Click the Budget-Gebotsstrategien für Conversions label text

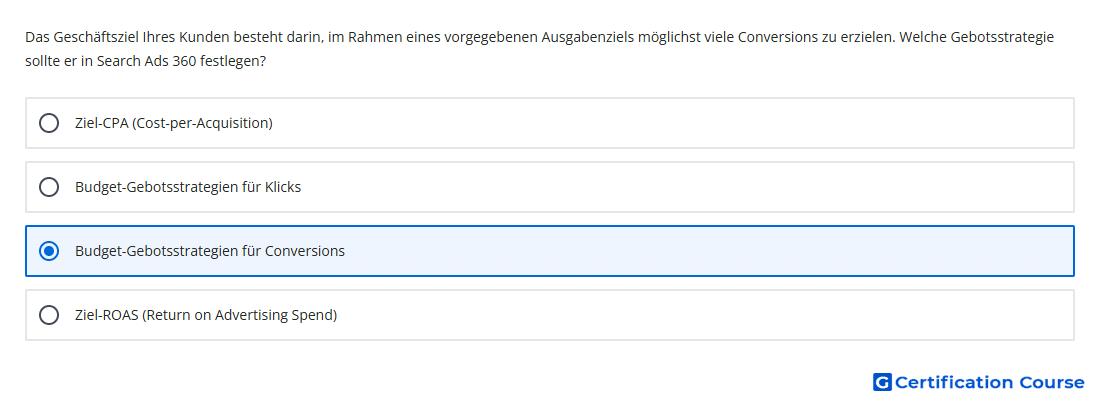210,251
